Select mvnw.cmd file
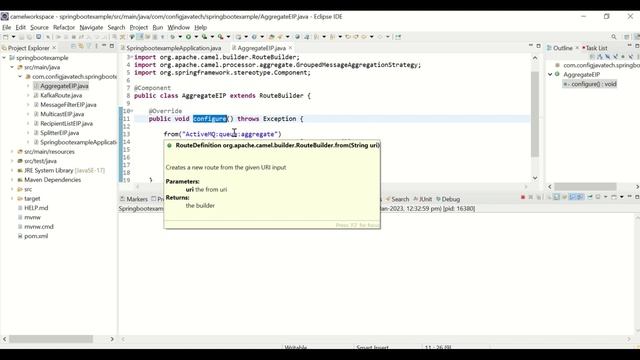The image size is (640, 360). click(39, 227)
